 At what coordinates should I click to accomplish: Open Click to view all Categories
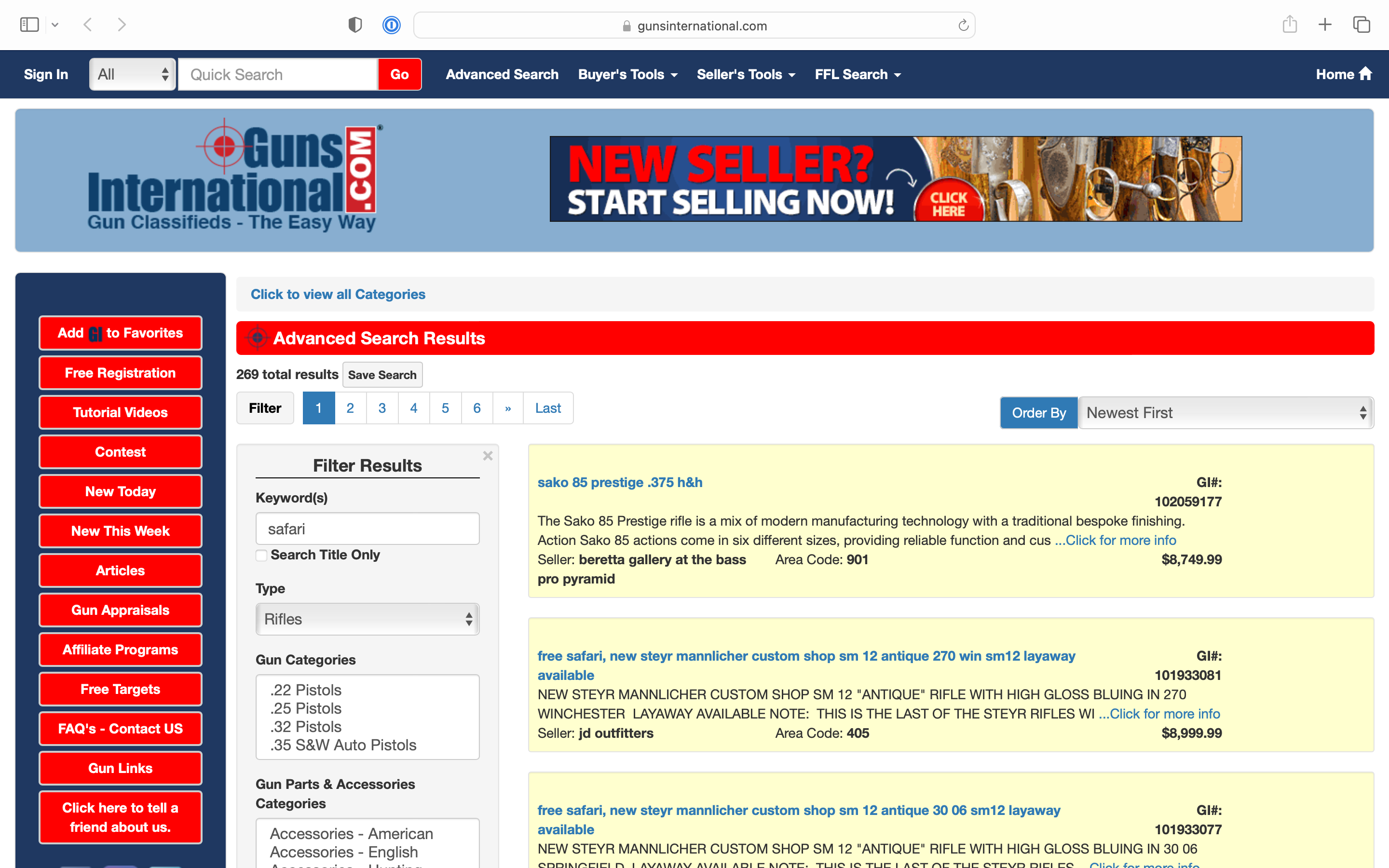(x=338, y=294)
